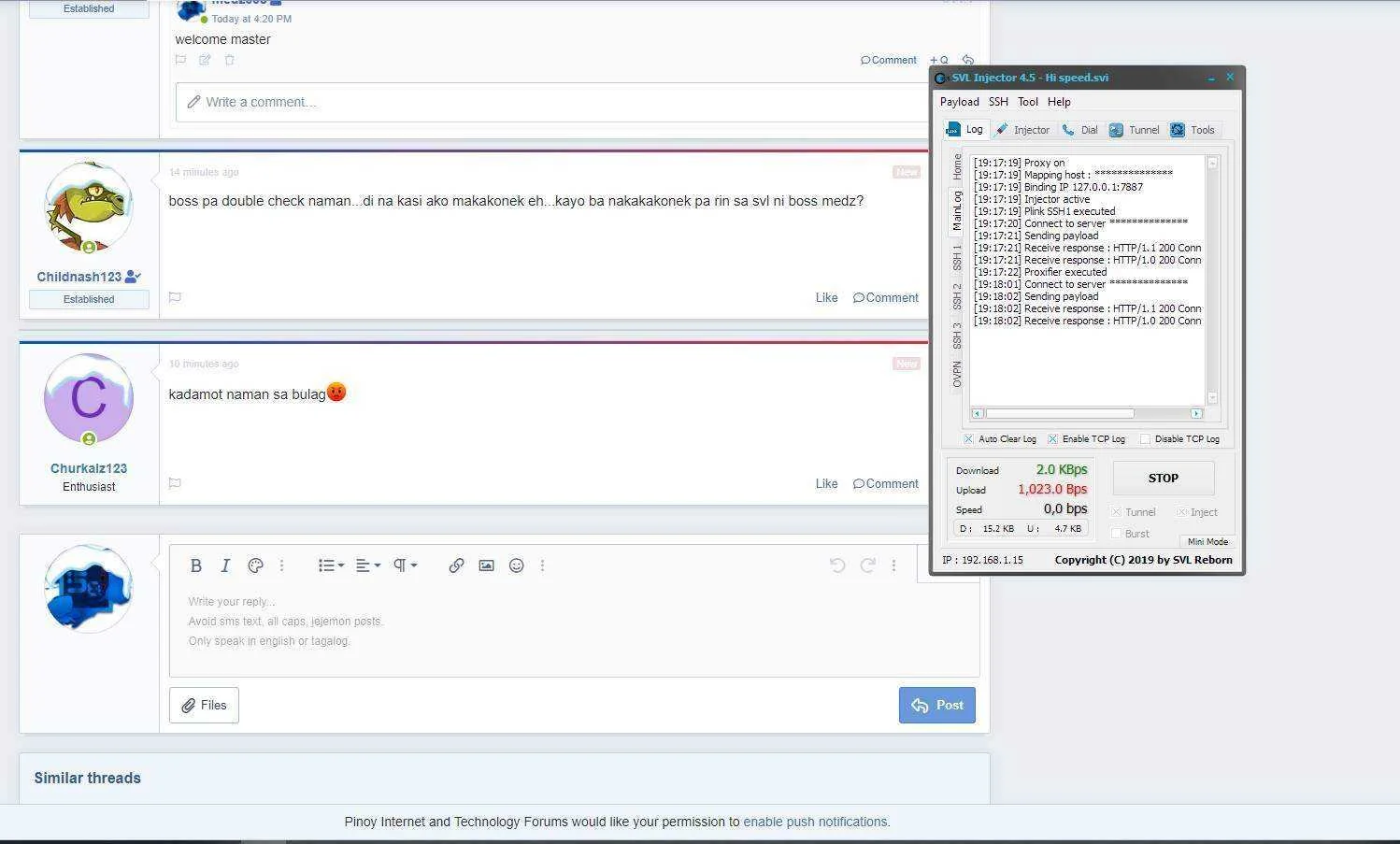
Task: Open the smilies emoji picker
Action: [516, 565]
